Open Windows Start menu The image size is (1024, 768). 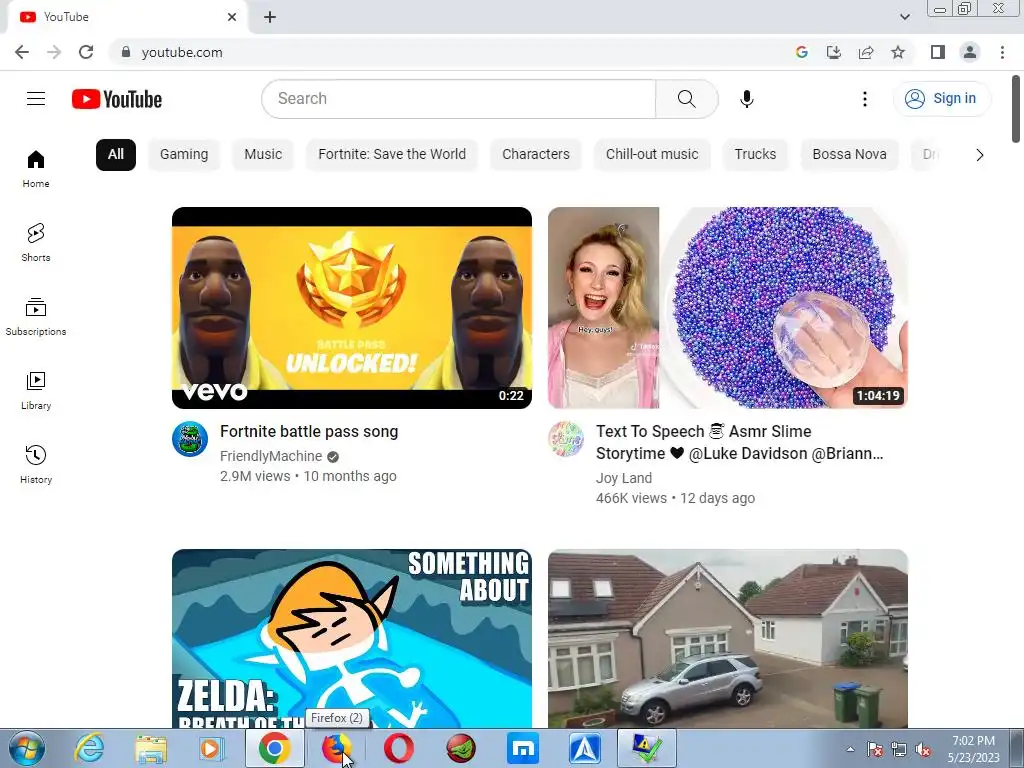26,748
